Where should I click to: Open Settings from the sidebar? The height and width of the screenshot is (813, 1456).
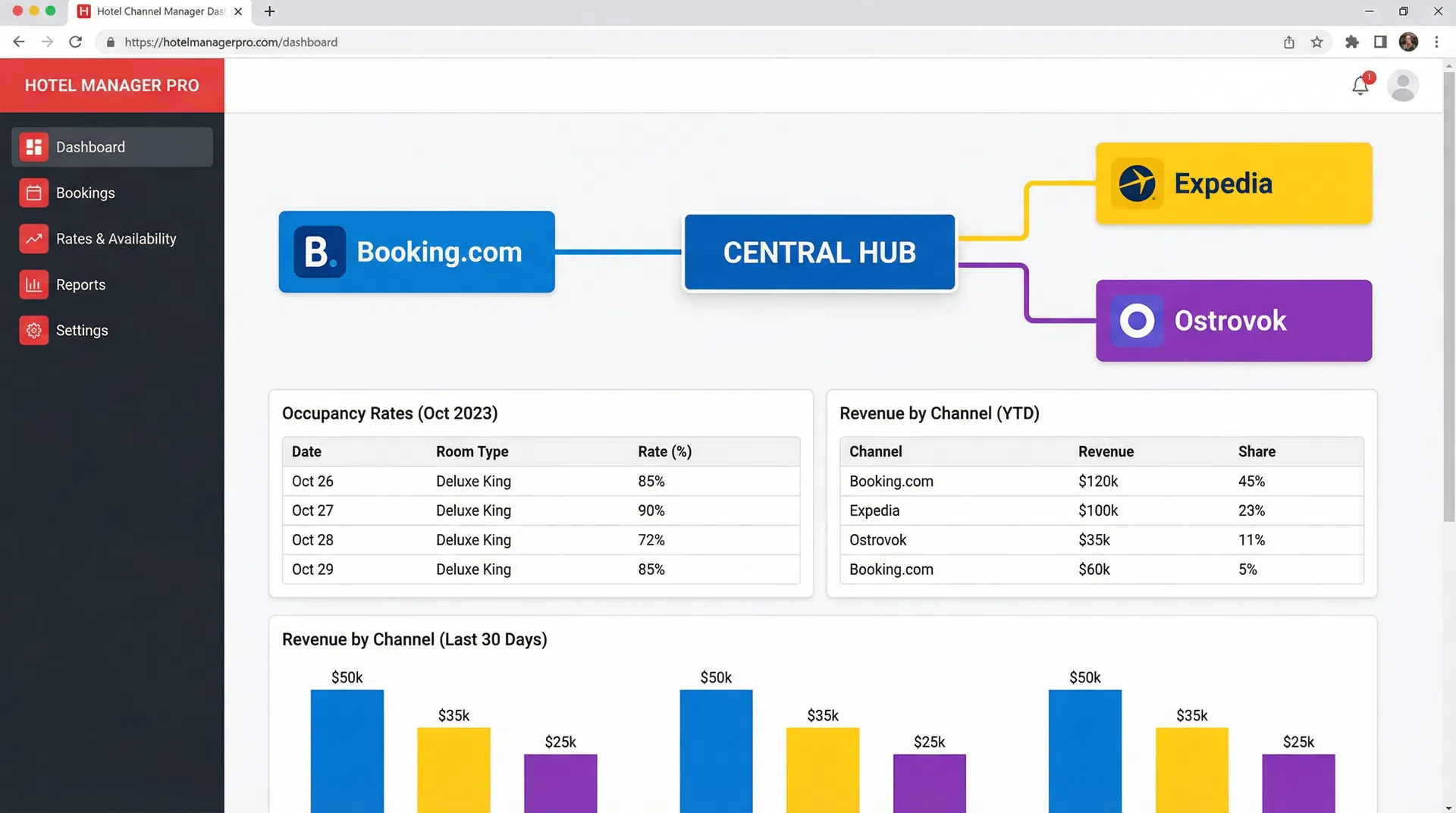coord(112,331)
